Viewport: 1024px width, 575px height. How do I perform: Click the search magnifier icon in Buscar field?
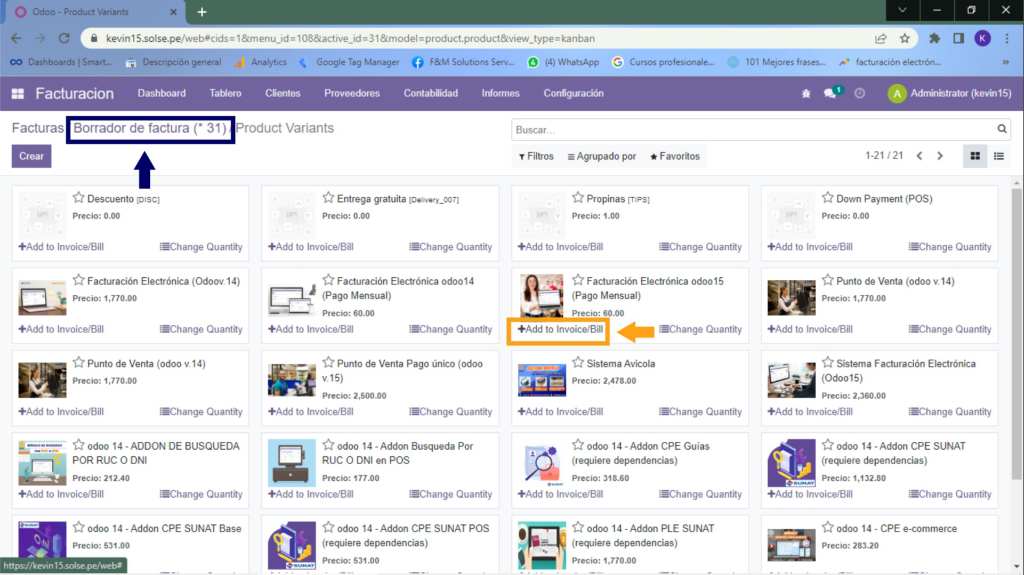1002,130
